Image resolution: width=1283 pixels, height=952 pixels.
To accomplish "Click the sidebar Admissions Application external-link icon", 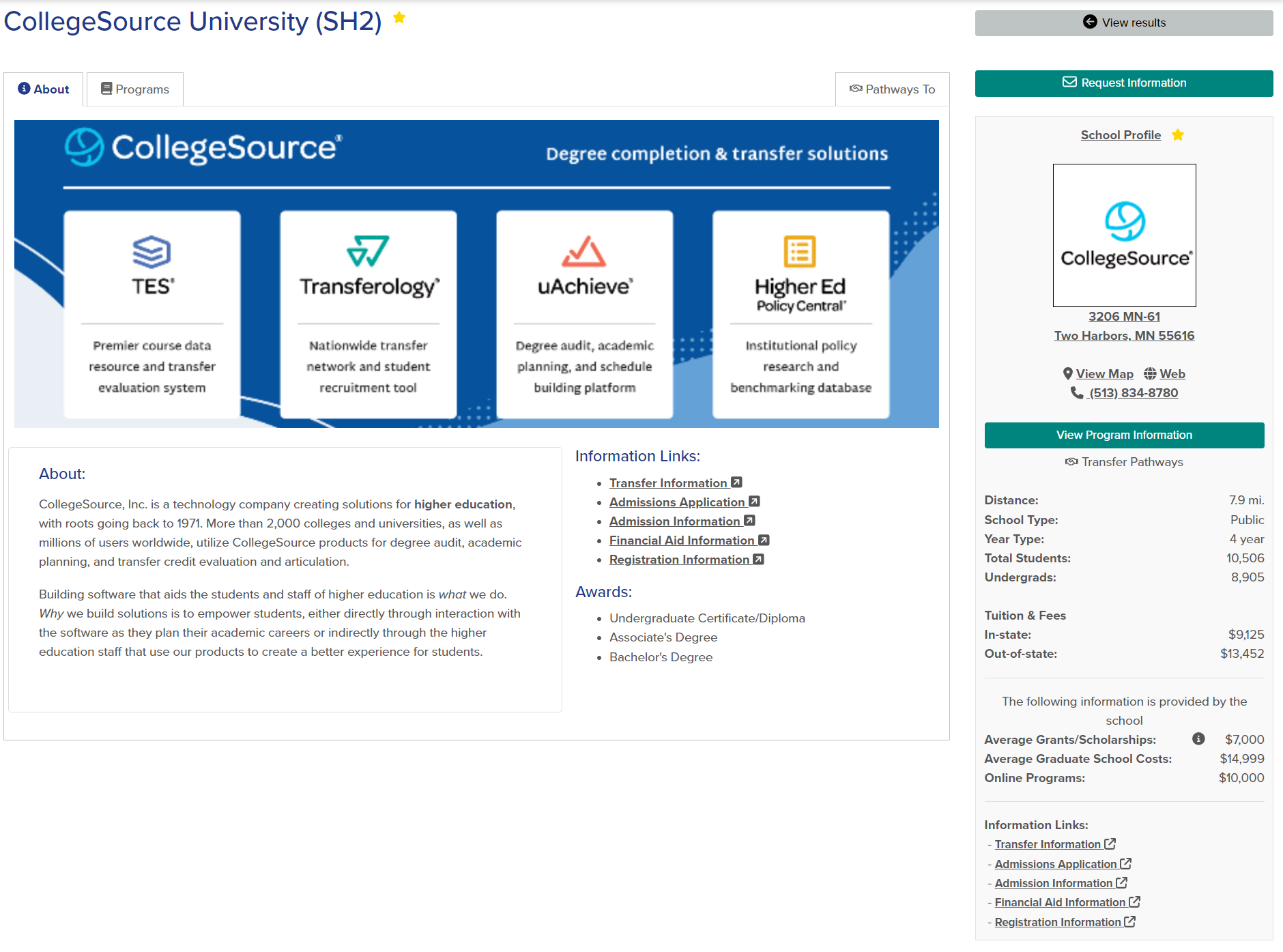I will [1126, 863].
